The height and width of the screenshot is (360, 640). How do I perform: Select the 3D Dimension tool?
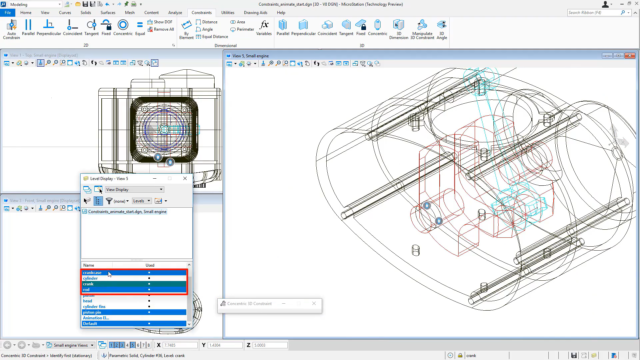[x=398, y=29]
